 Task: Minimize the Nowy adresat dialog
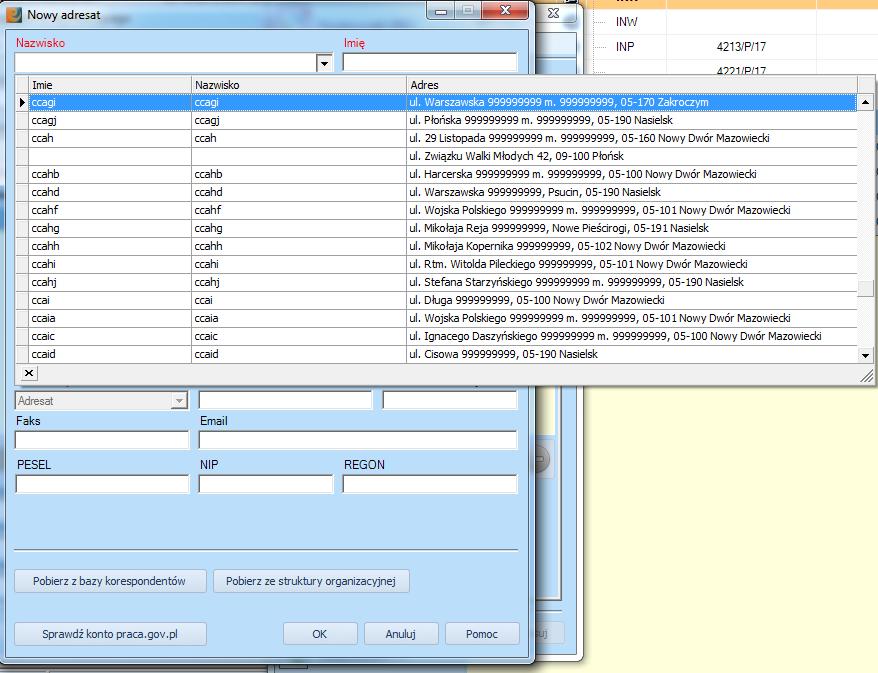441,11
